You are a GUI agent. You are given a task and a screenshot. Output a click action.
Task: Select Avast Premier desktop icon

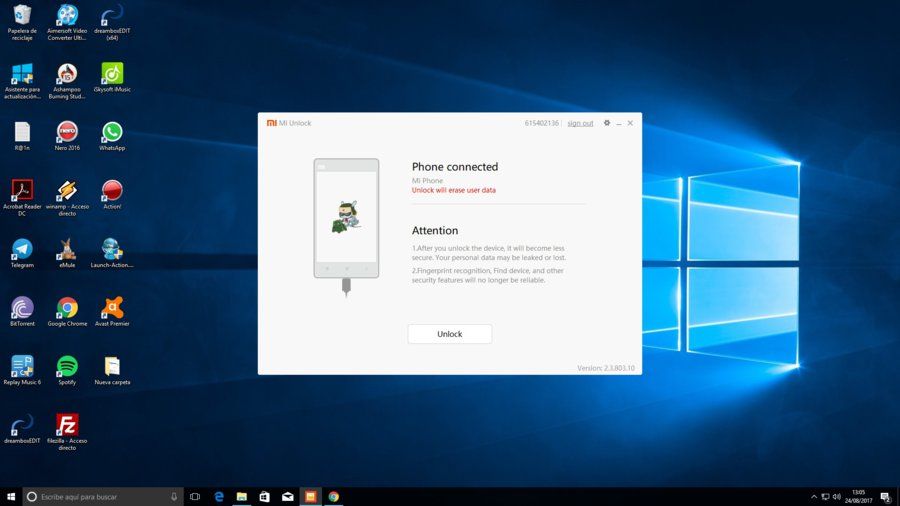112,312
